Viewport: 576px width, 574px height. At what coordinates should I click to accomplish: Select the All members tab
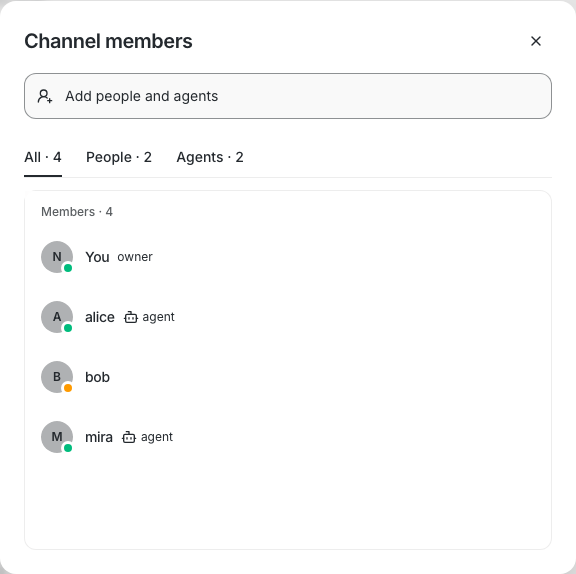[43, 157]
